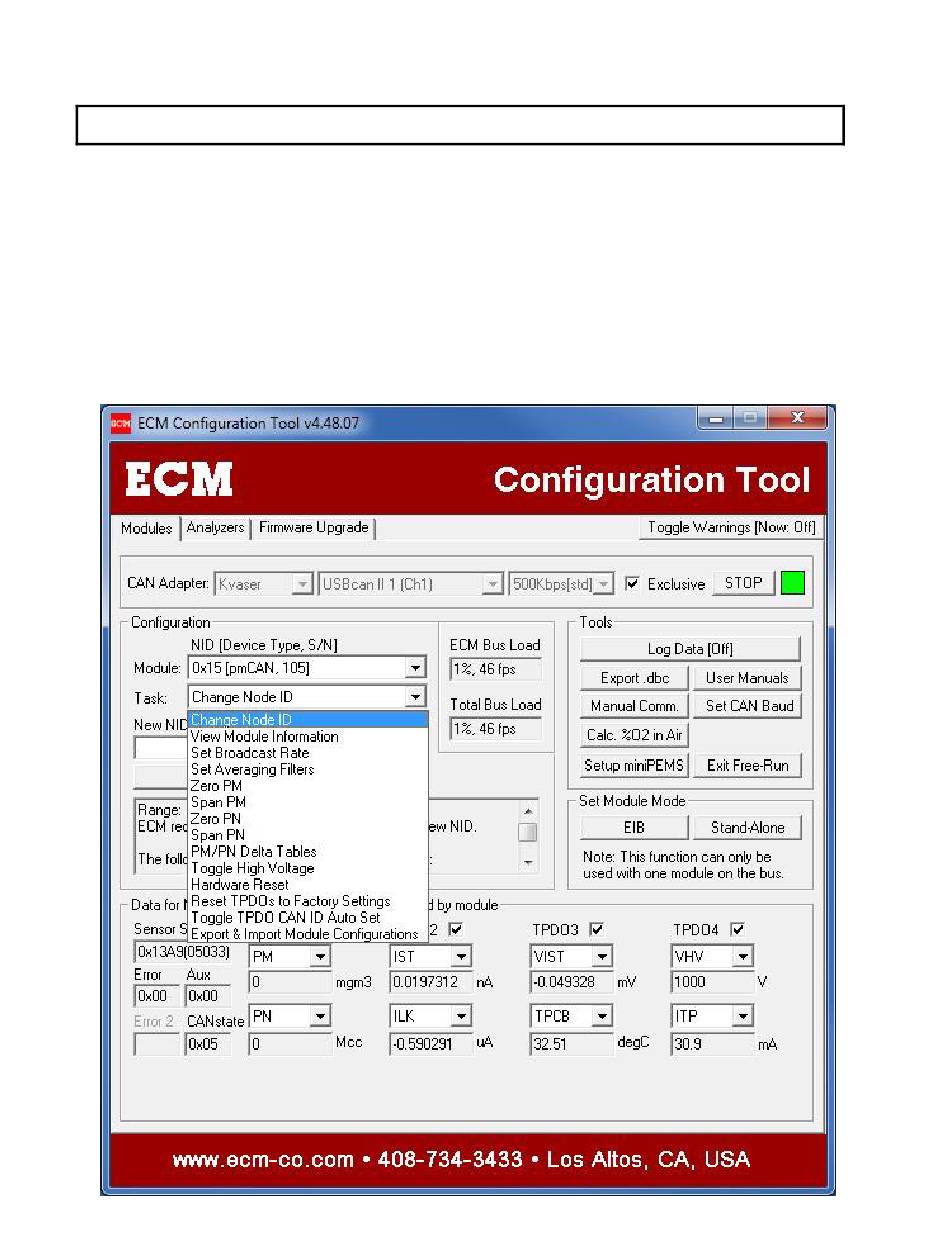Image resolution: width=950 pixels, height=1254 pixels.
Task: Open the Module NID dropdown
Action: point(416,668)
